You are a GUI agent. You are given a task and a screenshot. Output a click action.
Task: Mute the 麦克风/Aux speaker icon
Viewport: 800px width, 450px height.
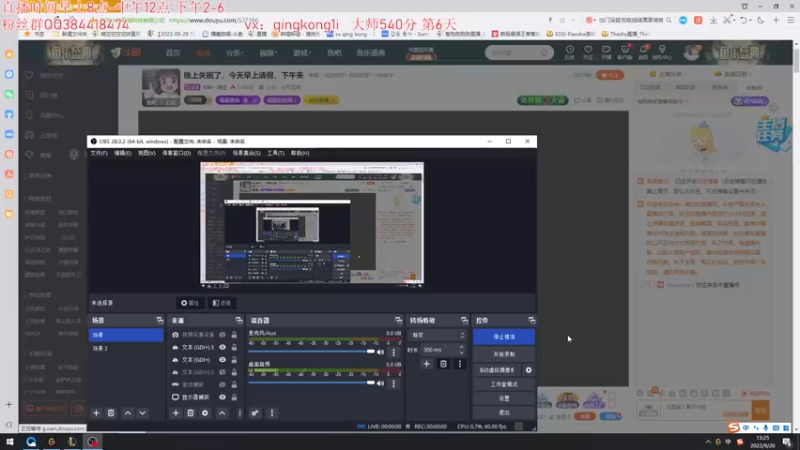coord(380,352)
